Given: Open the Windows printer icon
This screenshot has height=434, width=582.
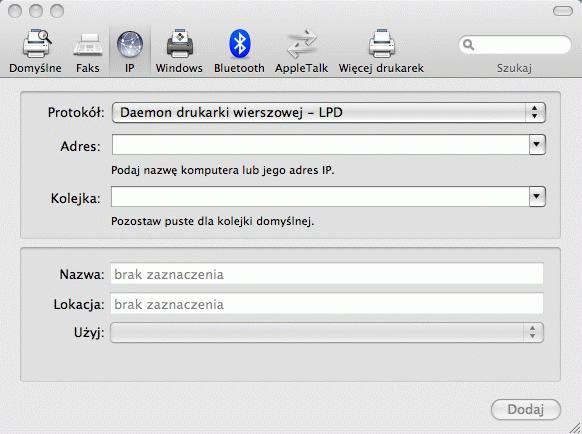Looking at the screenshot, I should click(x=180, y=44).
